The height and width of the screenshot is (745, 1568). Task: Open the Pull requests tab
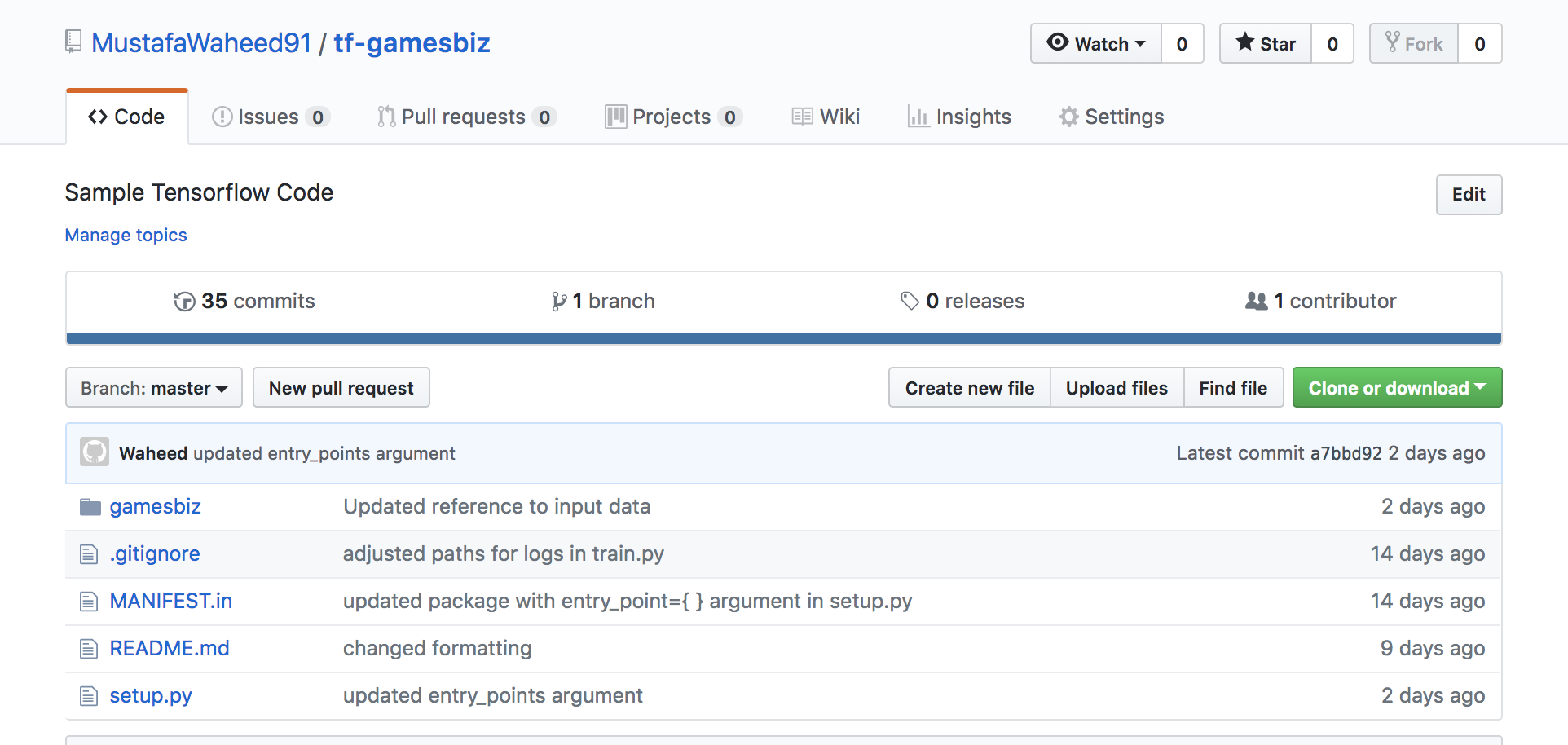tap(467, 117)
